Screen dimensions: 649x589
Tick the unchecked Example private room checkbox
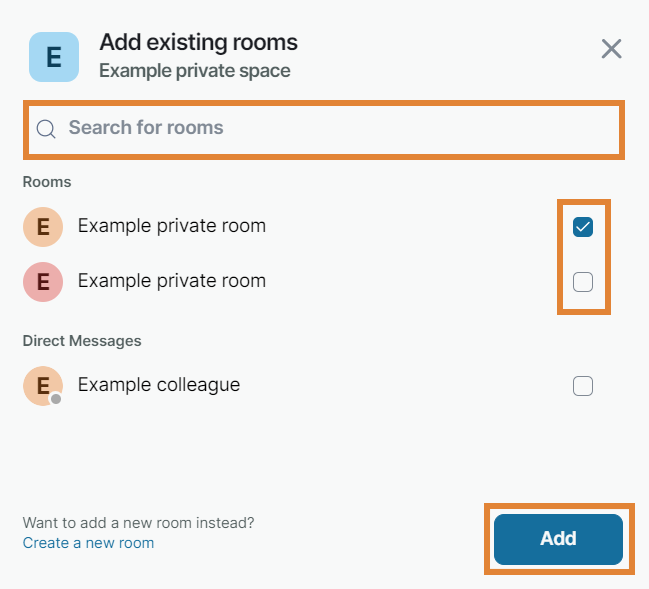(x=583, y=282)
